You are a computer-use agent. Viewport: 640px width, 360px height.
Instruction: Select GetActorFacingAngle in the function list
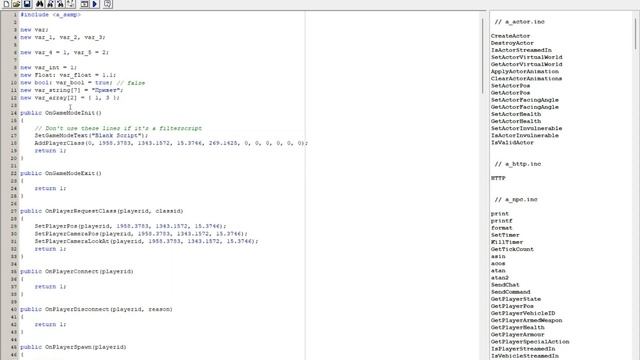[x=524, y=107]
